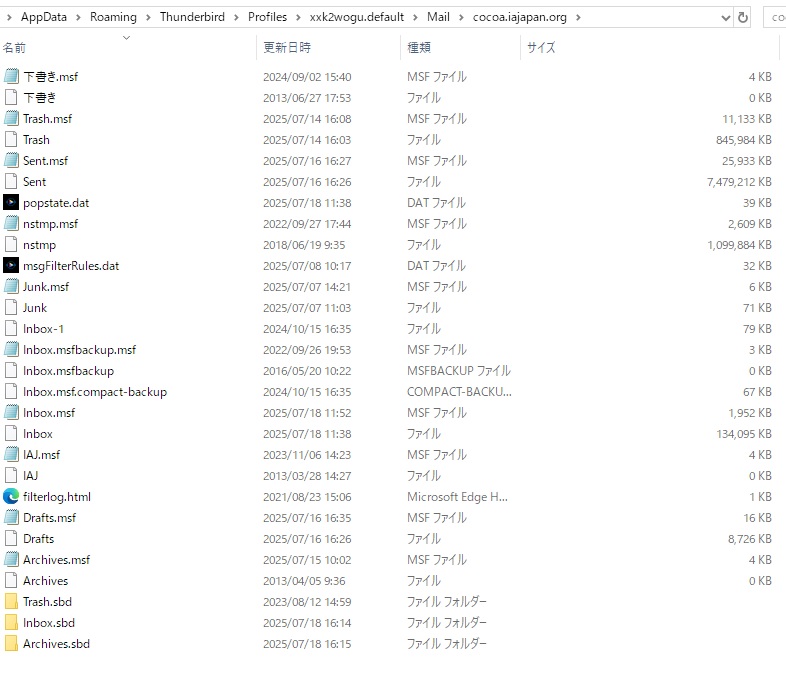Click the blank icon of Archives file
The image size is (786, 673).
11,580
